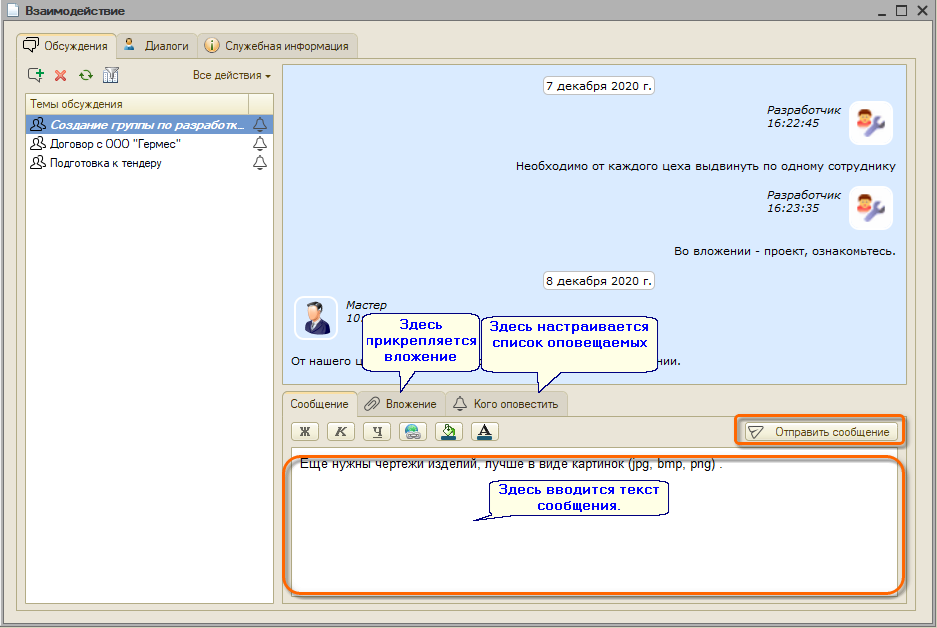Select the "Подготовка к тендеру" topic
937x628 pixels.
pos(105,163)
